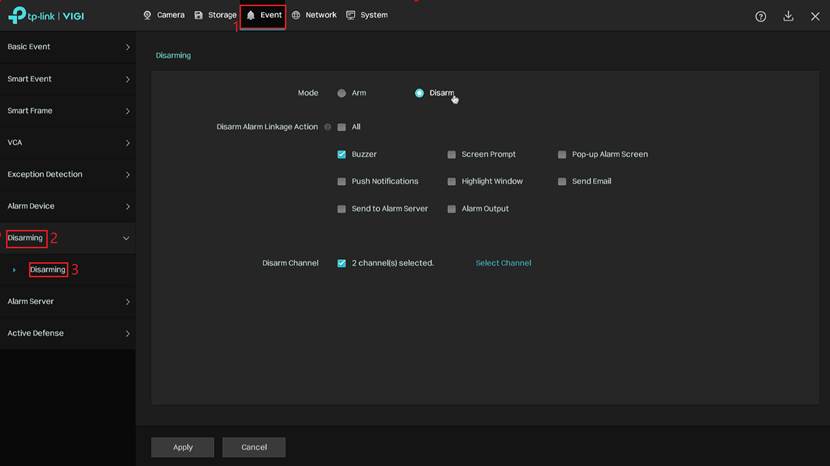Open the Event tab
The image size is (830, 466).
coord(263,16)
